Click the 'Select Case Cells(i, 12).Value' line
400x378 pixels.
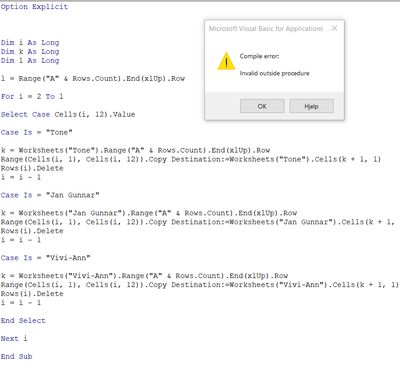[68, 115]
